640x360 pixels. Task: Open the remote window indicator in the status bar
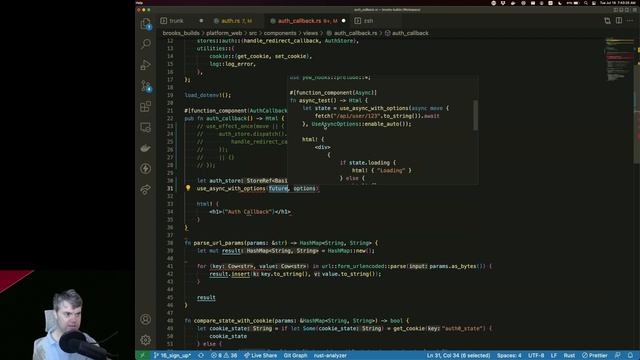click(x=142, y=356)
